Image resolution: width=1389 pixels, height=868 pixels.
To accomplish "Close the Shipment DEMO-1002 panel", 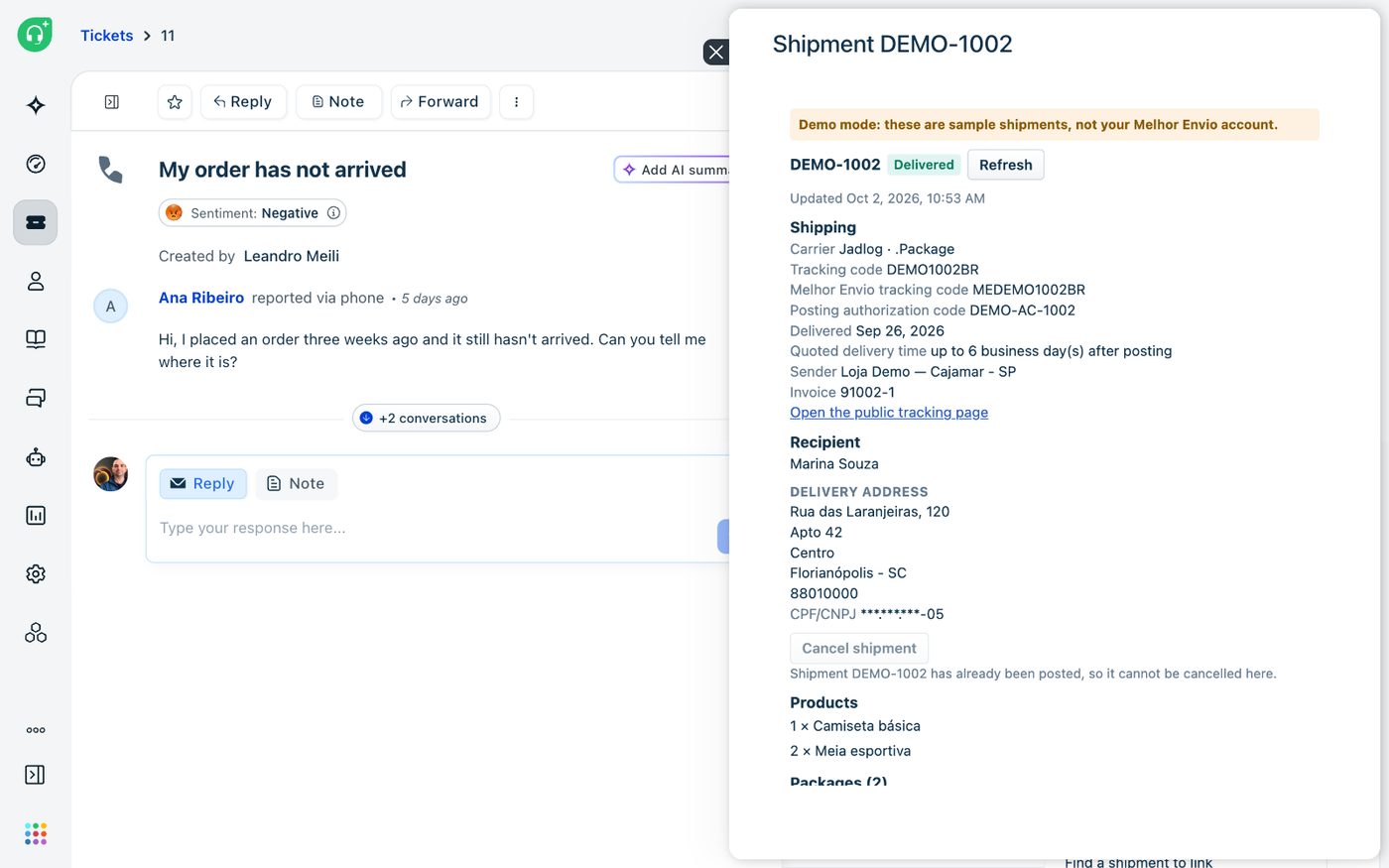I will pyautogui.click(x=716, y=52).
